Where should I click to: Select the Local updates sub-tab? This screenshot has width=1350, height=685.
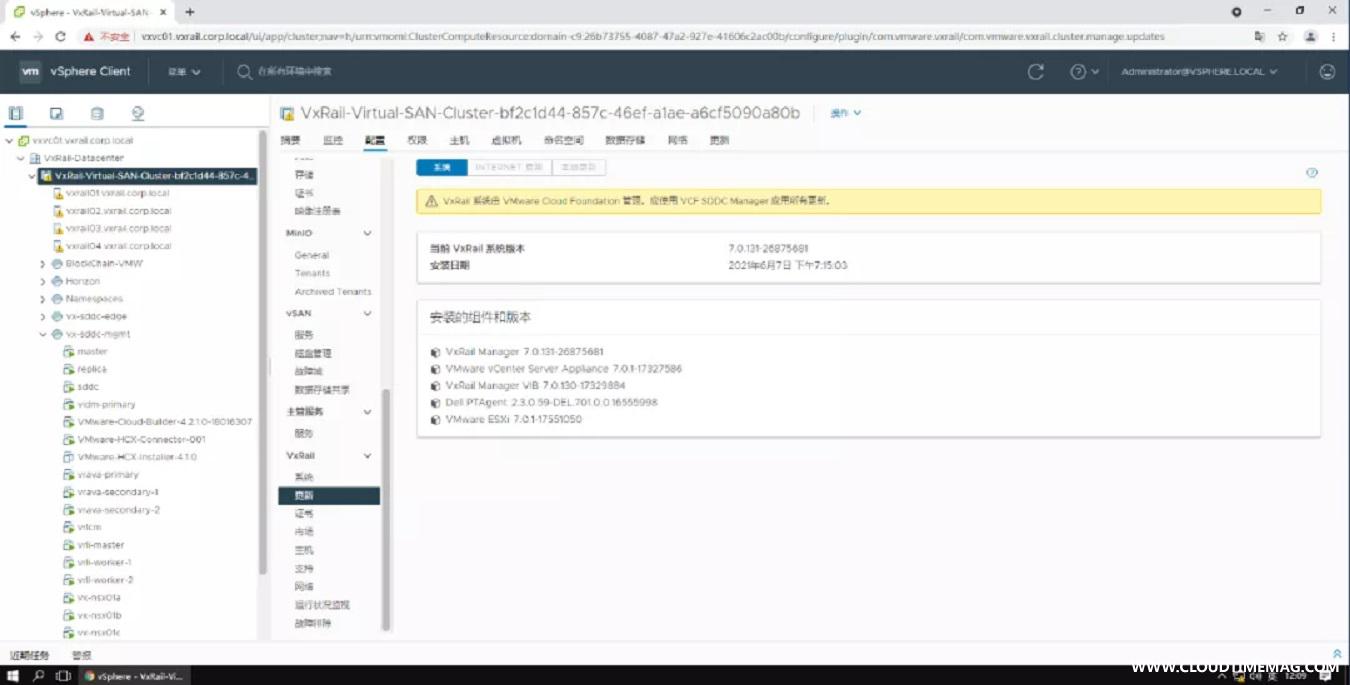click(578, 167)
